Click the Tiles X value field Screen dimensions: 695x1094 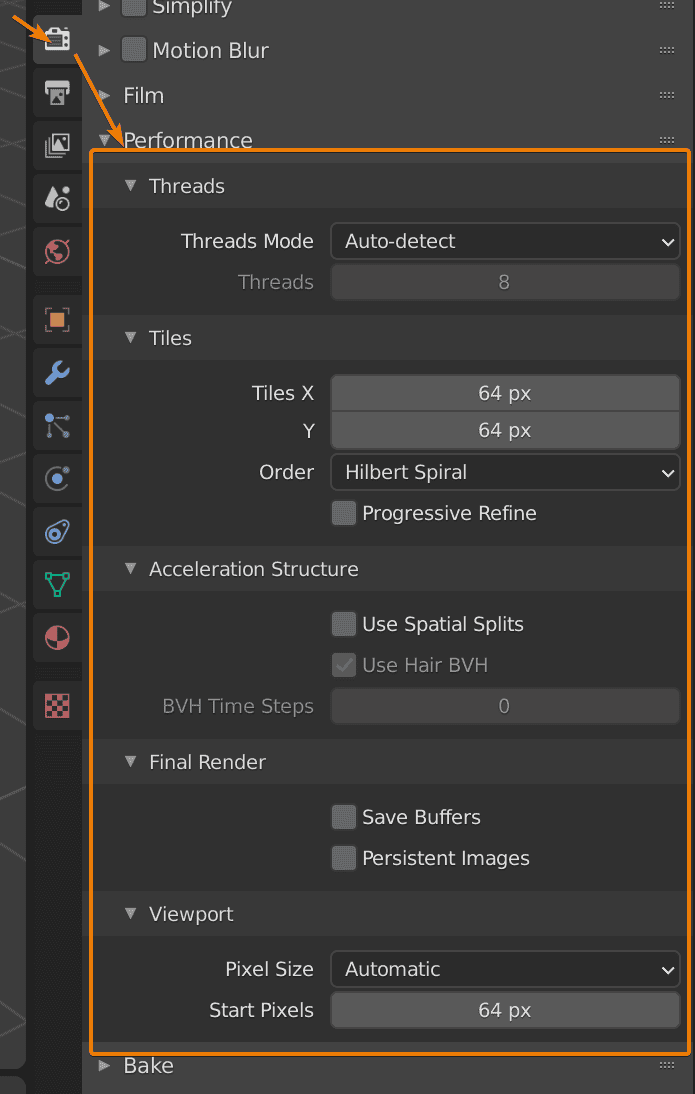click(505, 394)
